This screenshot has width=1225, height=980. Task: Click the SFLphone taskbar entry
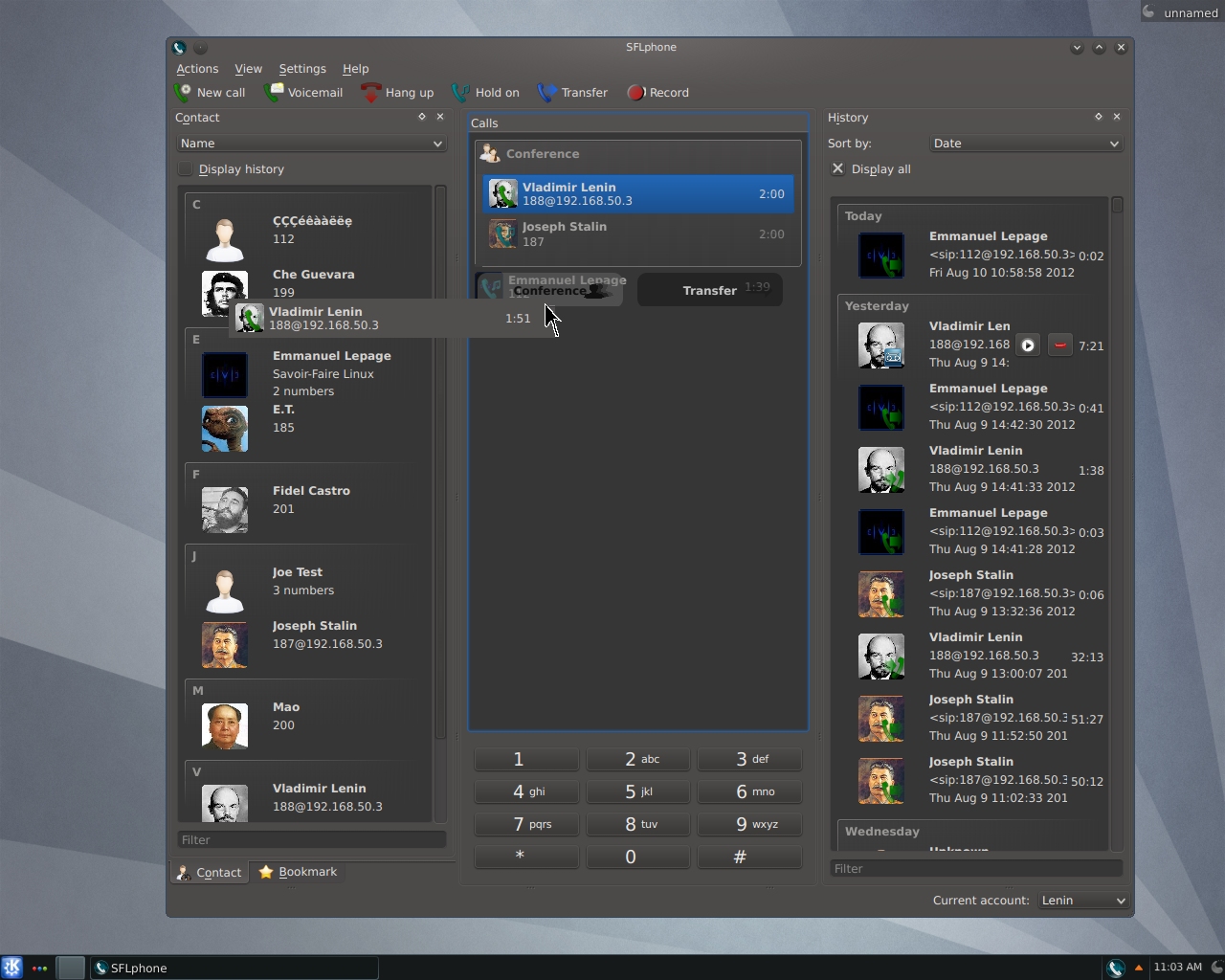click(234, 968)
